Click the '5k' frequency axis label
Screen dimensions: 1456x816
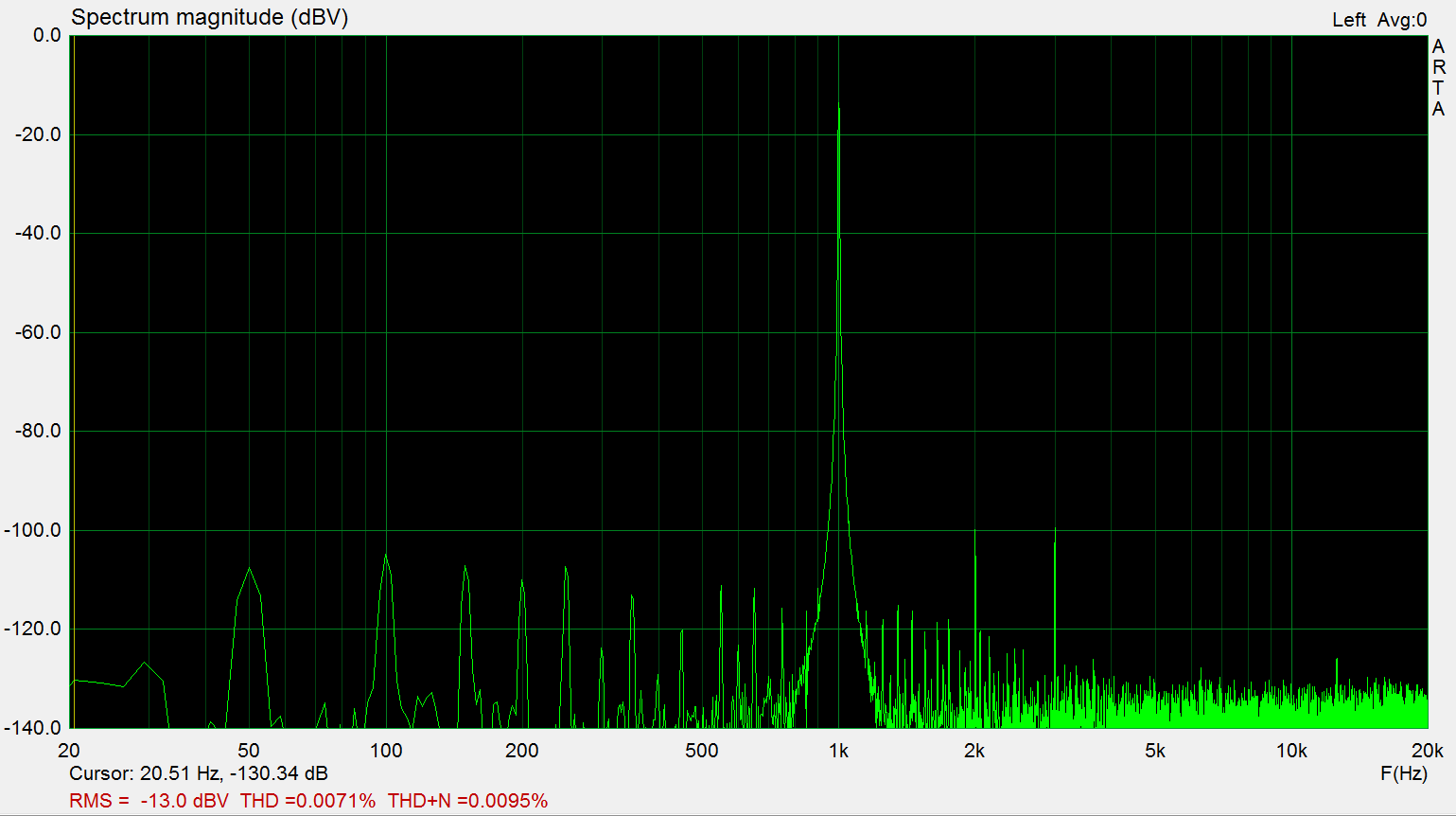(1155, 751)
